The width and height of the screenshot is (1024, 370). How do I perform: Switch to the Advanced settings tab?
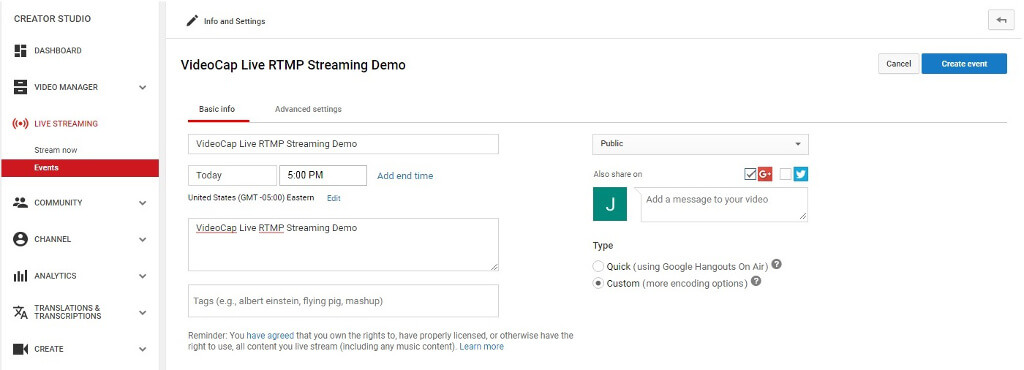coord(308,110)
